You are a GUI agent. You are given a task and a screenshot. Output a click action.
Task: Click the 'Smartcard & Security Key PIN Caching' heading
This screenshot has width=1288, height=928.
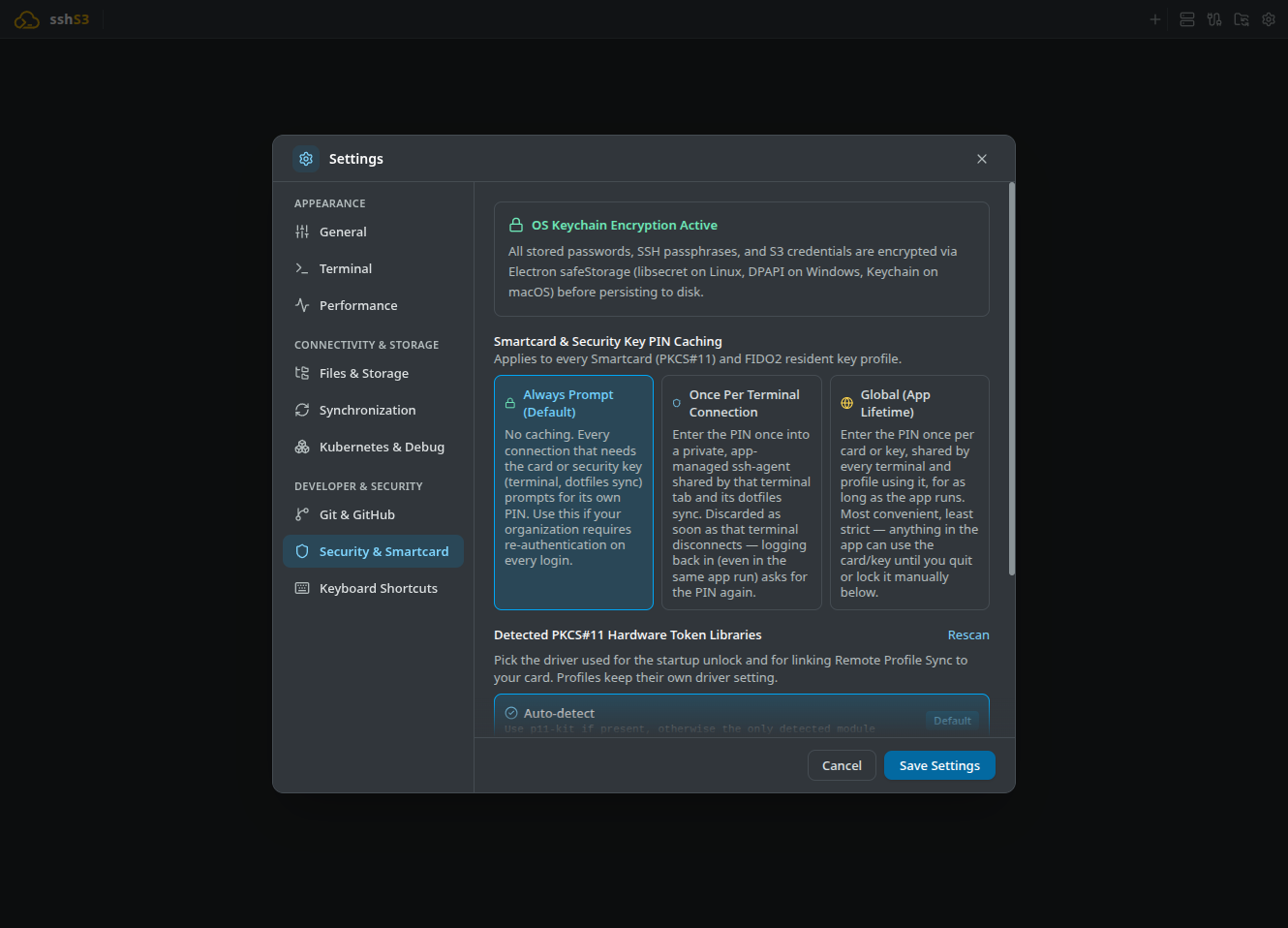click(x=608, y=341)
